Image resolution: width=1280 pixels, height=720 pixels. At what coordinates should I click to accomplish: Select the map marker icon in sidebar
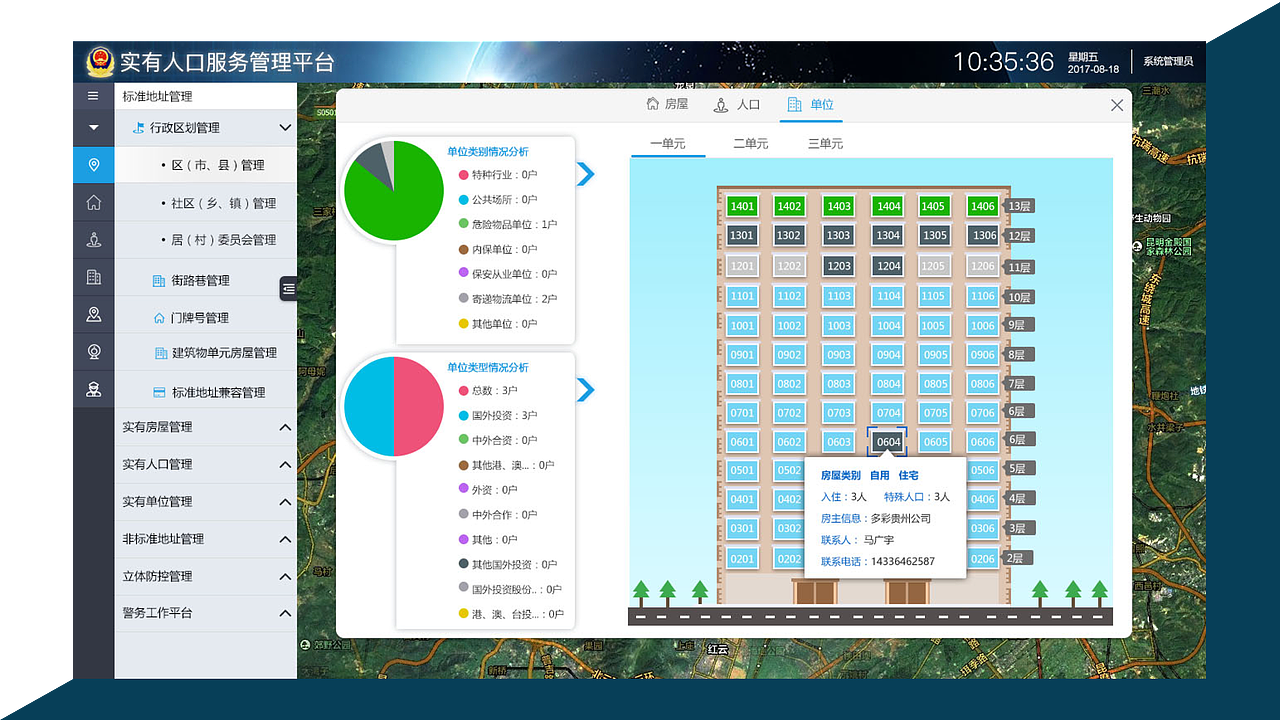point(92,314)
